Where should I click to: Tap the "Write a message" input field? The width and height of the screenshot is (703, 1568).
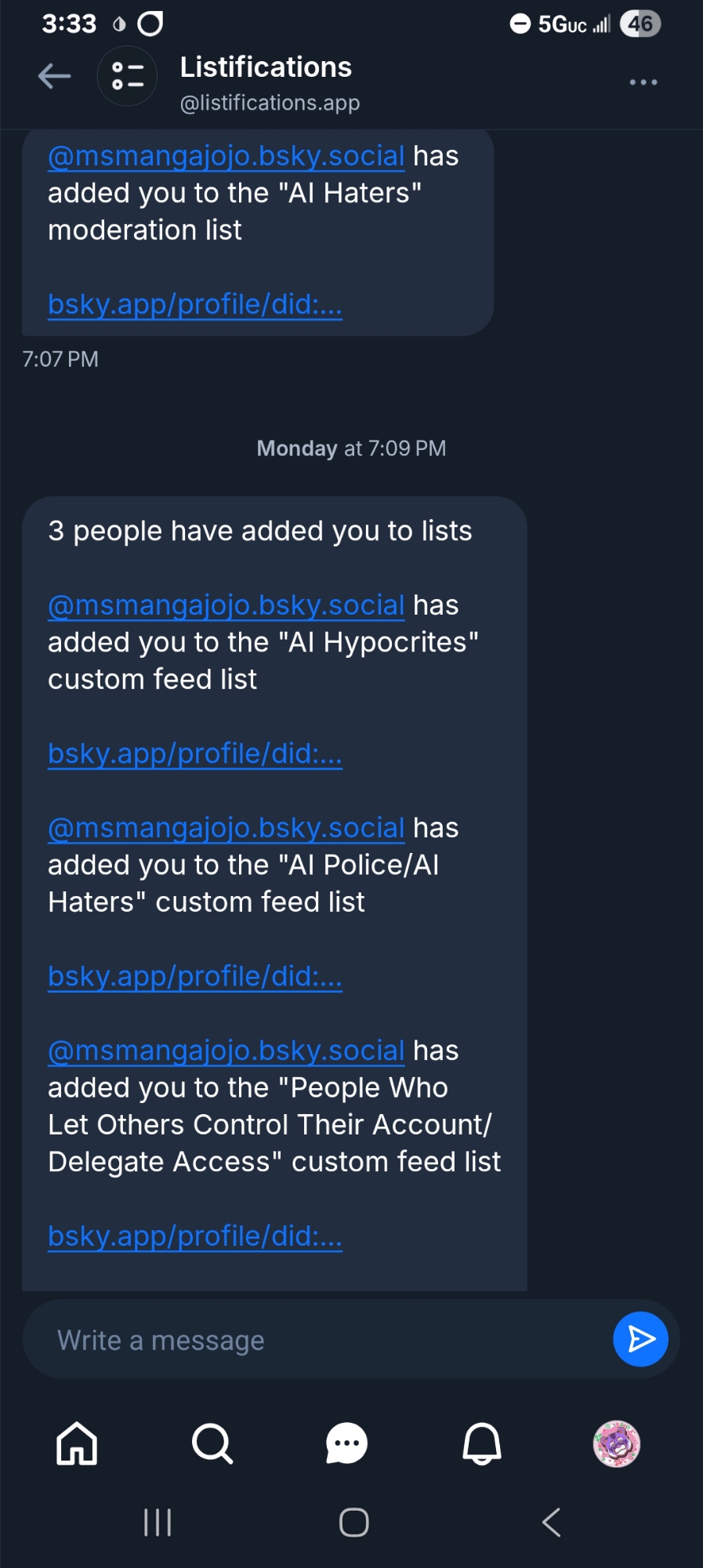coord(313,1340)
